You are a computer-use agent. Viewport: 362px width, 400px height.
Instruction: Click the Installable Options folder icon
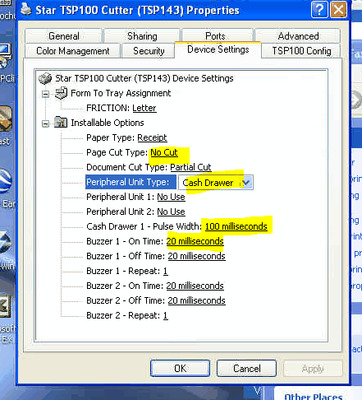[x=61, y=122]
